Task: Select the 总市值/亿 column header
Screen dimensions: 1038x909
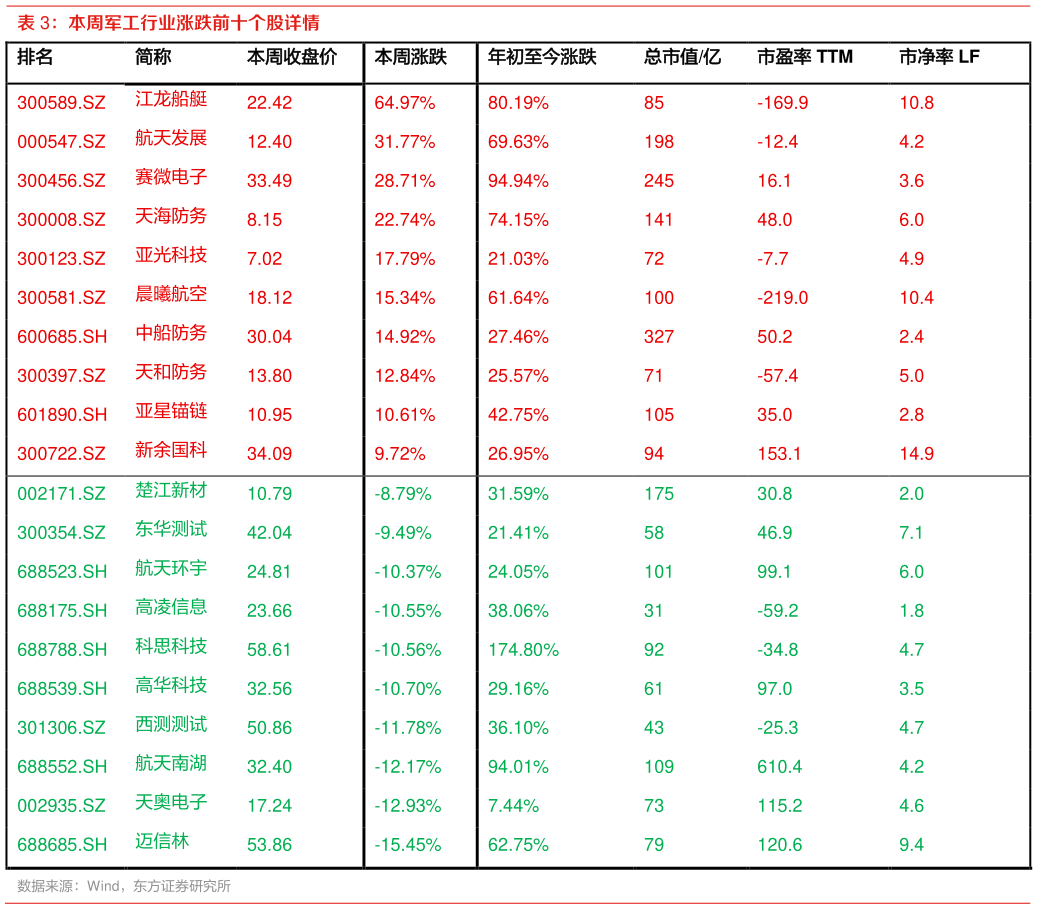Action: [682, 58]
